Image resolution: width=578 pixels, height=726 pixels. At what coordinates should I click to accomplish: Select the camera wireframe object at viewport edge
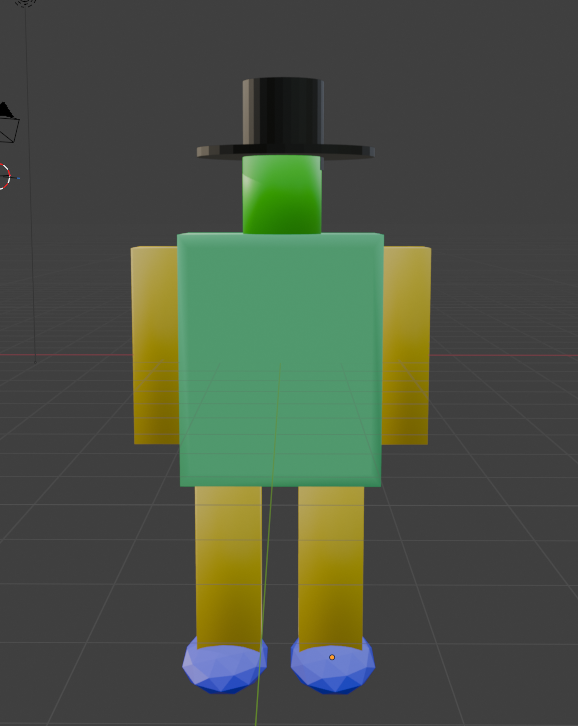coord(8,123)
